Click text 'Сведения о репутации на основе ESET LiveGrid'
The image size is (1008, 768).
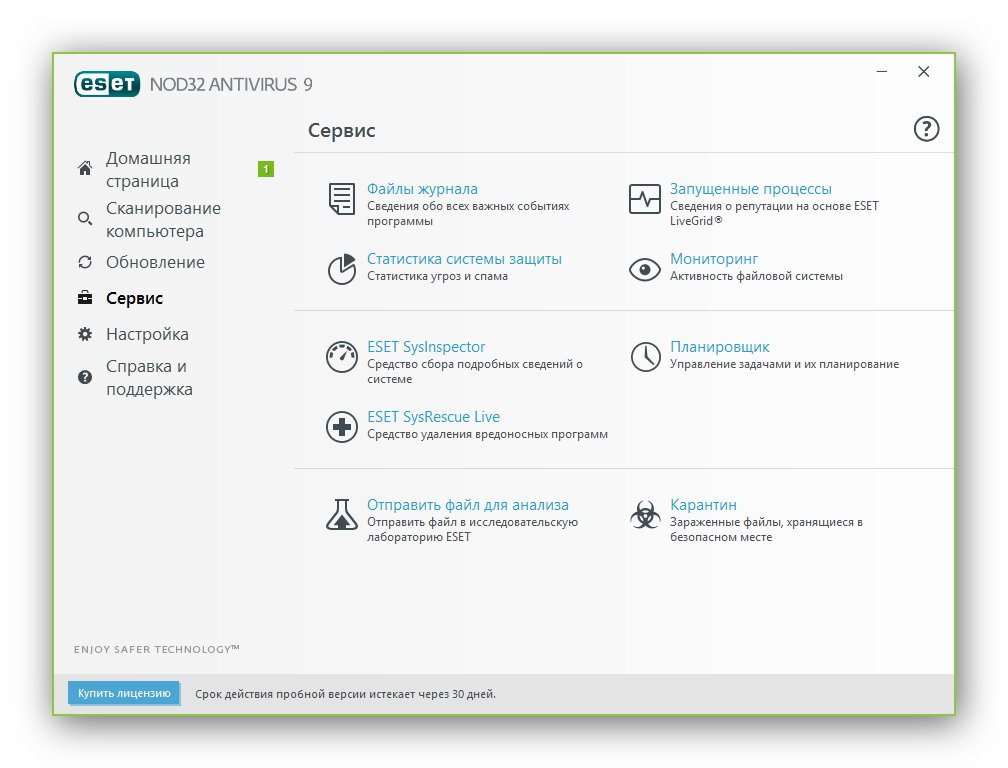(x=774, y=213)
